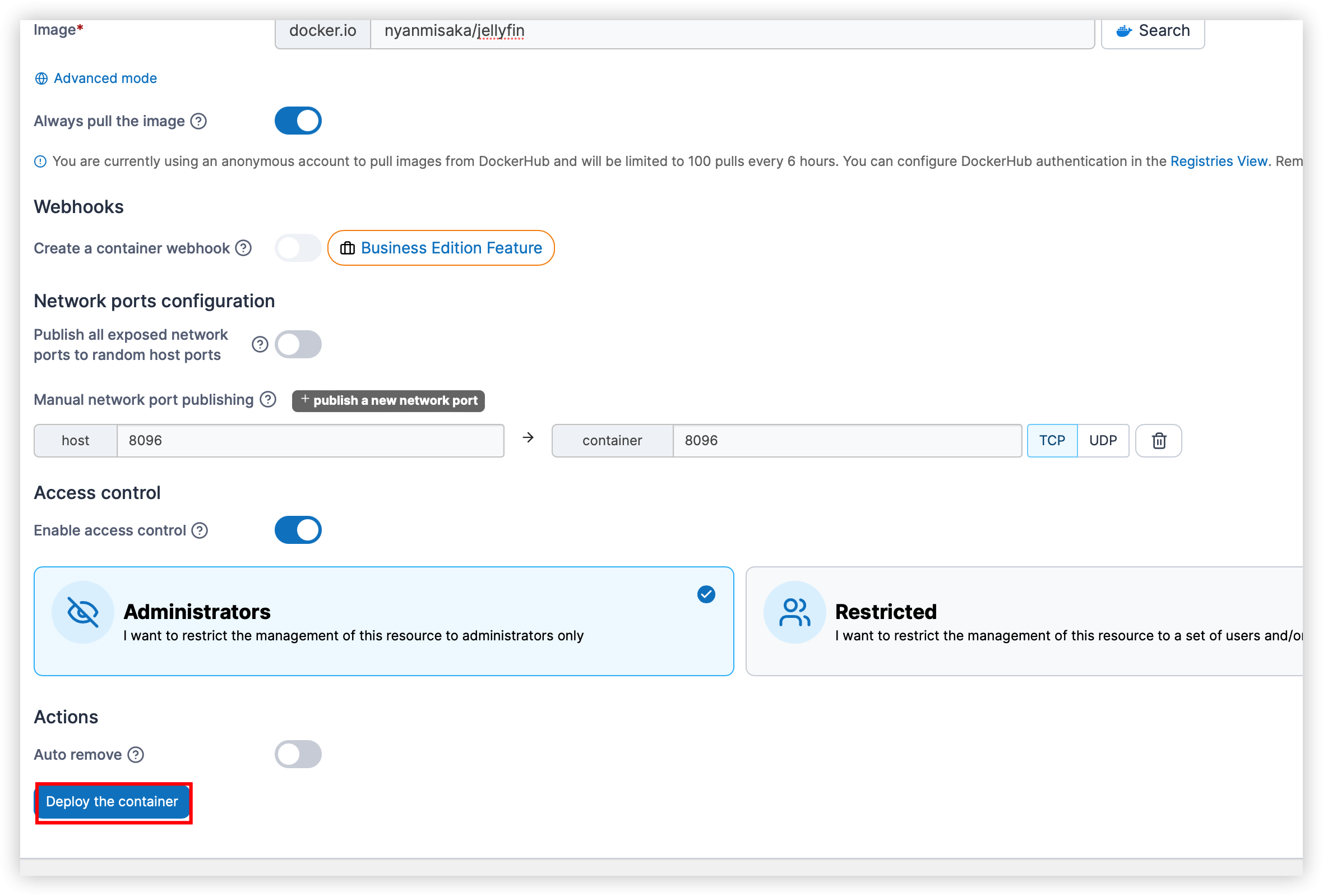Click help icon next to Always pull the image
1323x896 pixels.
198,121
